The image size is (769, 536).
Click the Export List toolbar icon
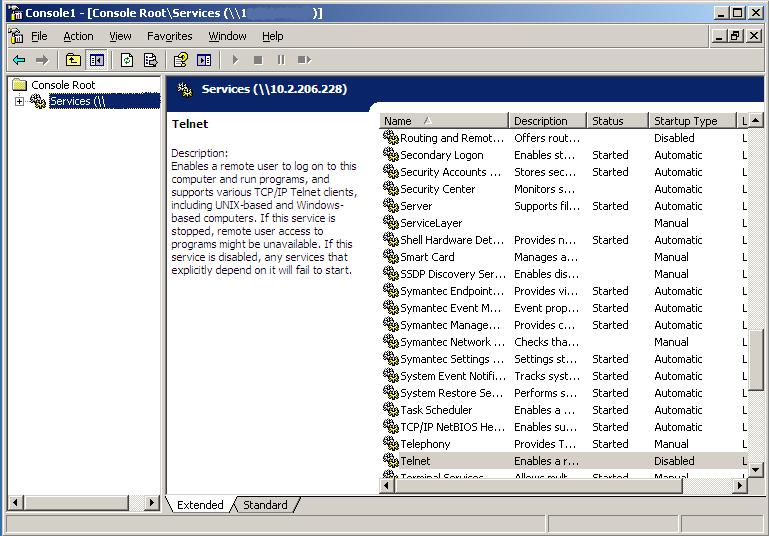[150, 60]
